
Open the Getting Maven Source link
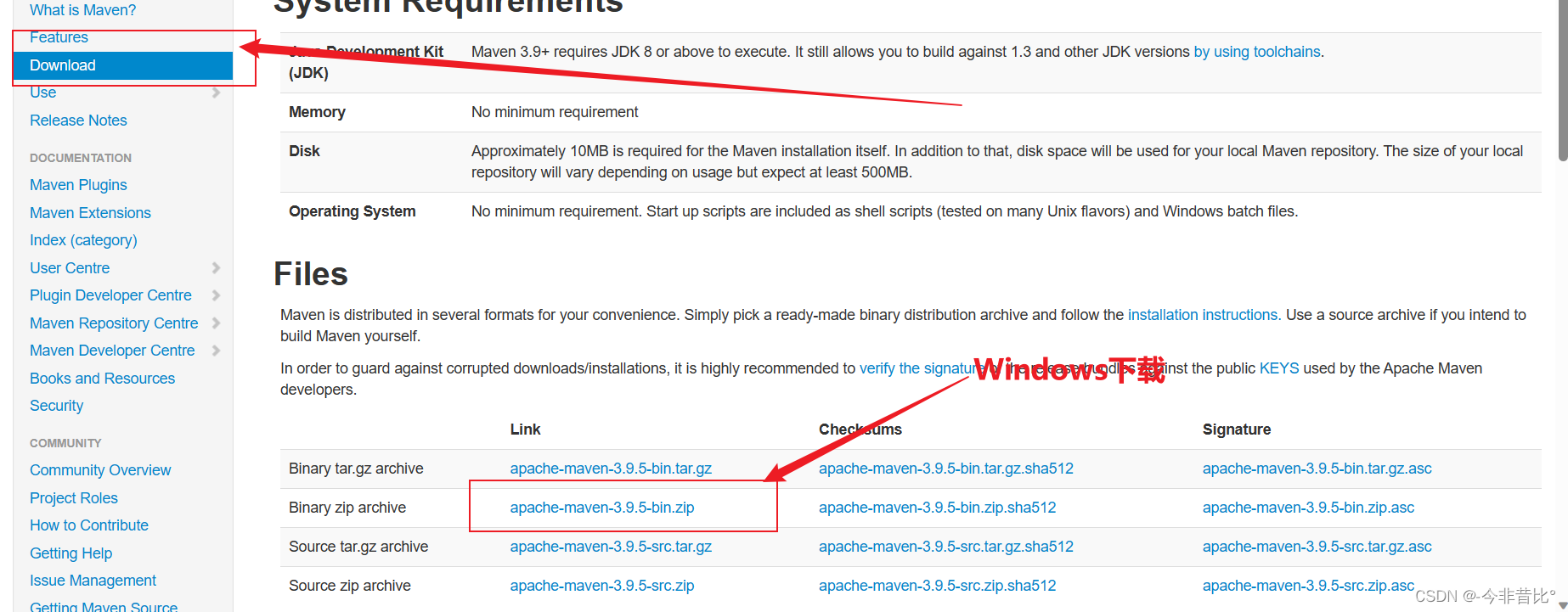click(104, 606)
